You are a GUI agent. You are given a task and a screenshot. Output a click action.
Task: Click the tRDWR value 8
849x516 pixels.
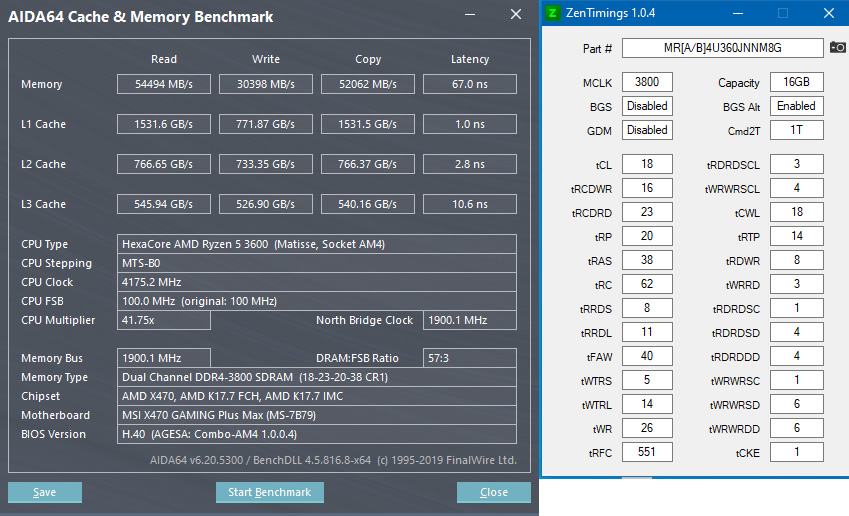796,260
